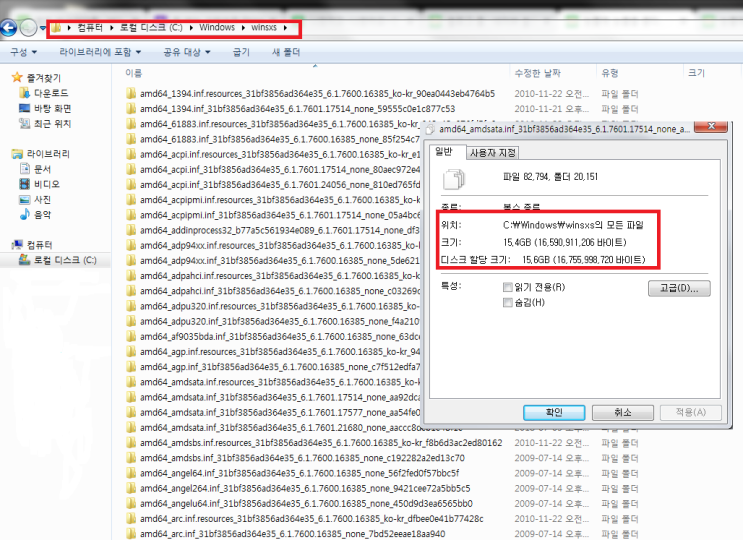
Task: Expand the arrow after Windows breadcrumb
Action: [243, 27]
